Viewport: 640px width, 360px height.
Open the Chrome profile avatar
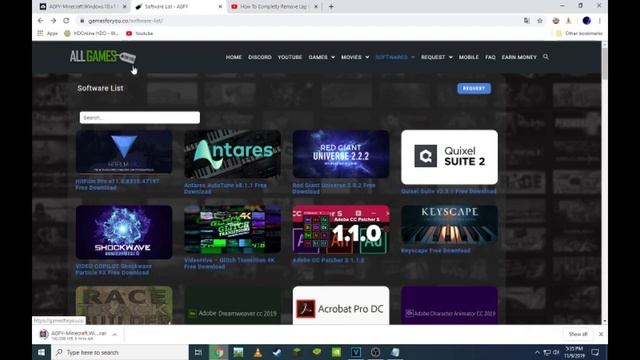[587, 21]
